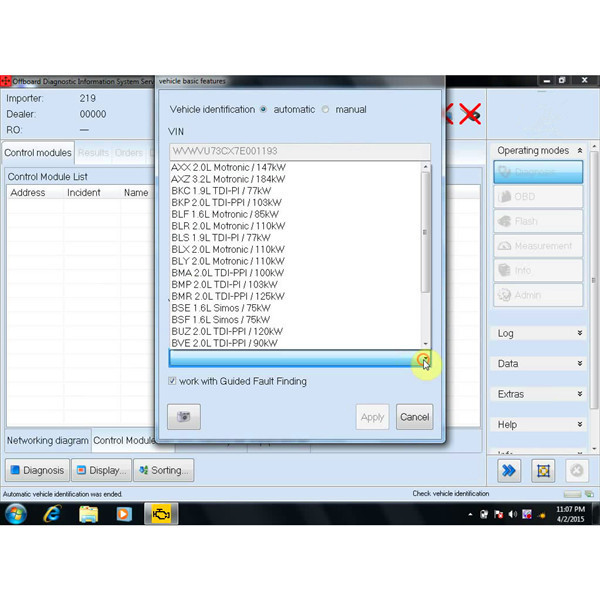Select the Info operating mode
This screenshot has width=600, height=600.
click(x=538, y=270)
